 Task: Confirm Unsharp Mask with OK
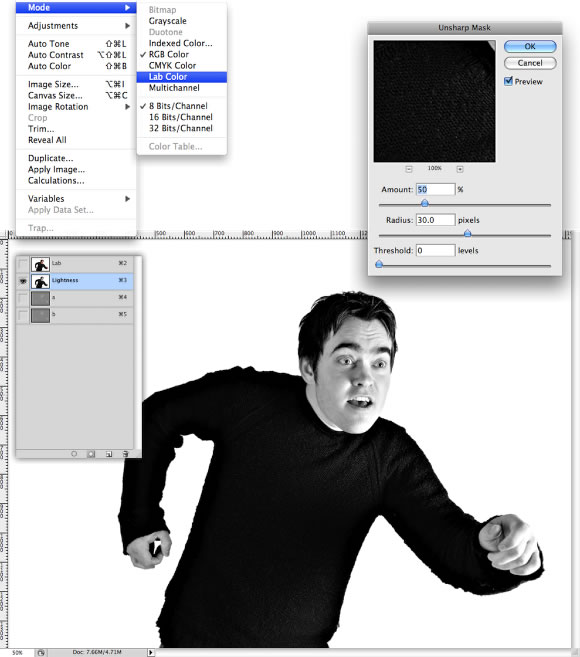pyautogui.click(x=530, y=47)
